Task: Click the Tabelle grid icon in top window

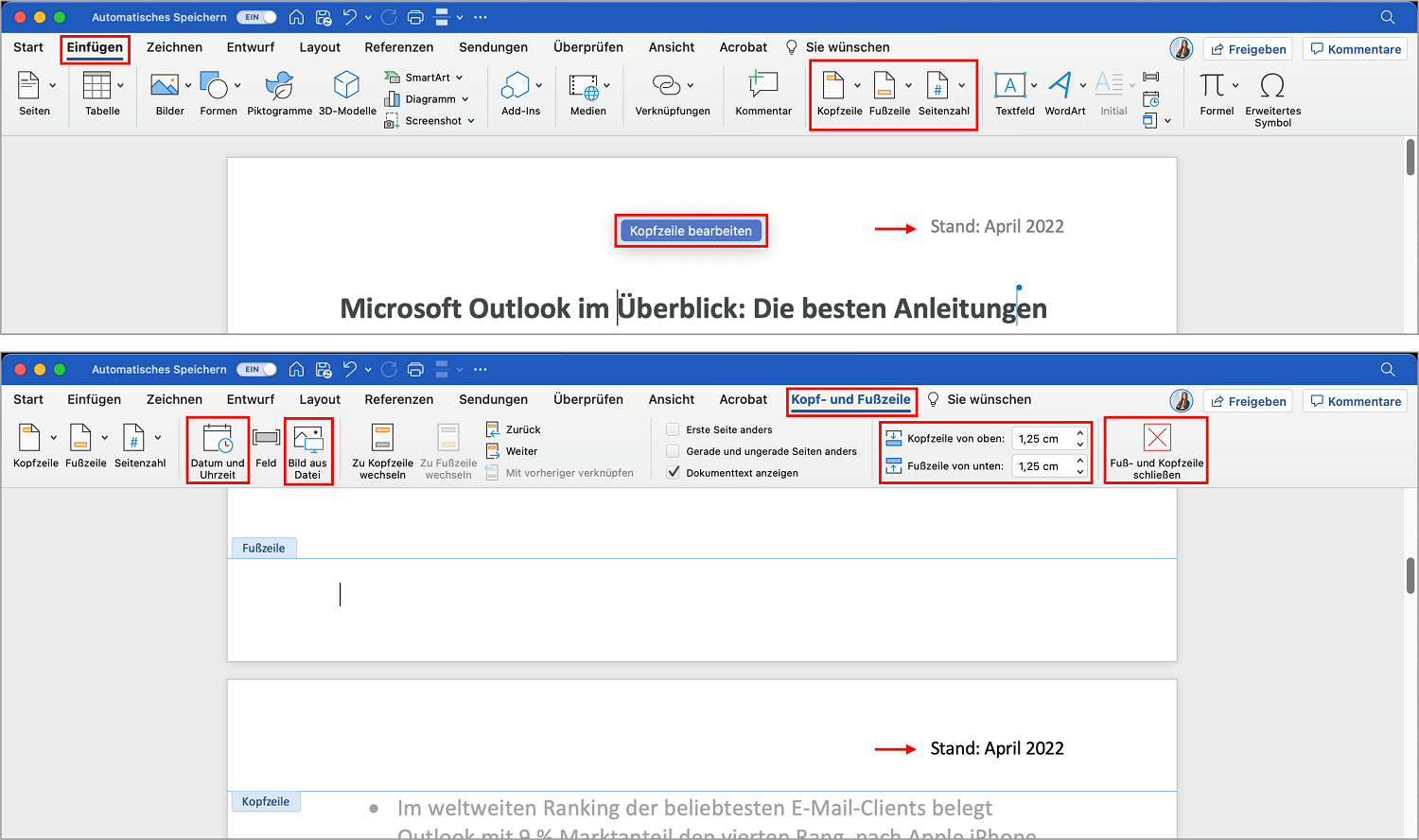Action: (x=96, y=86)
